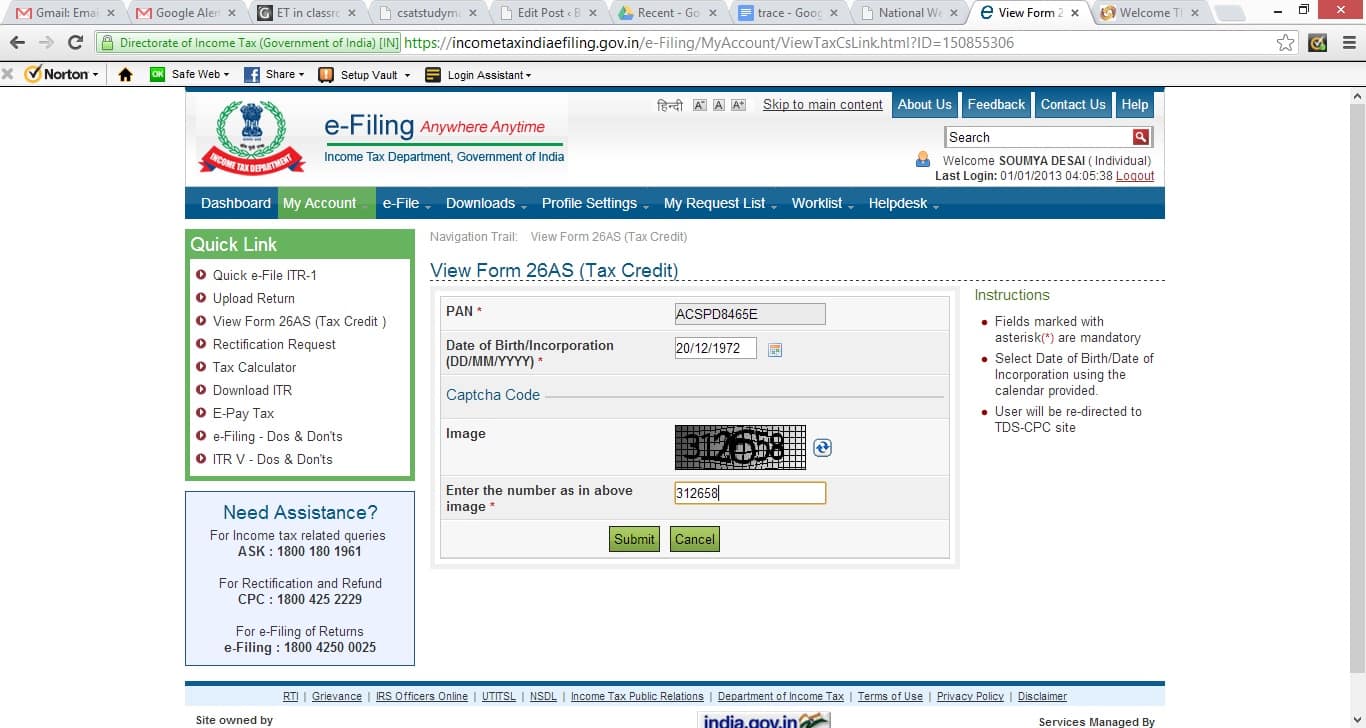Click the Norton home icon

pyautogui.click(x=125, y=75)
